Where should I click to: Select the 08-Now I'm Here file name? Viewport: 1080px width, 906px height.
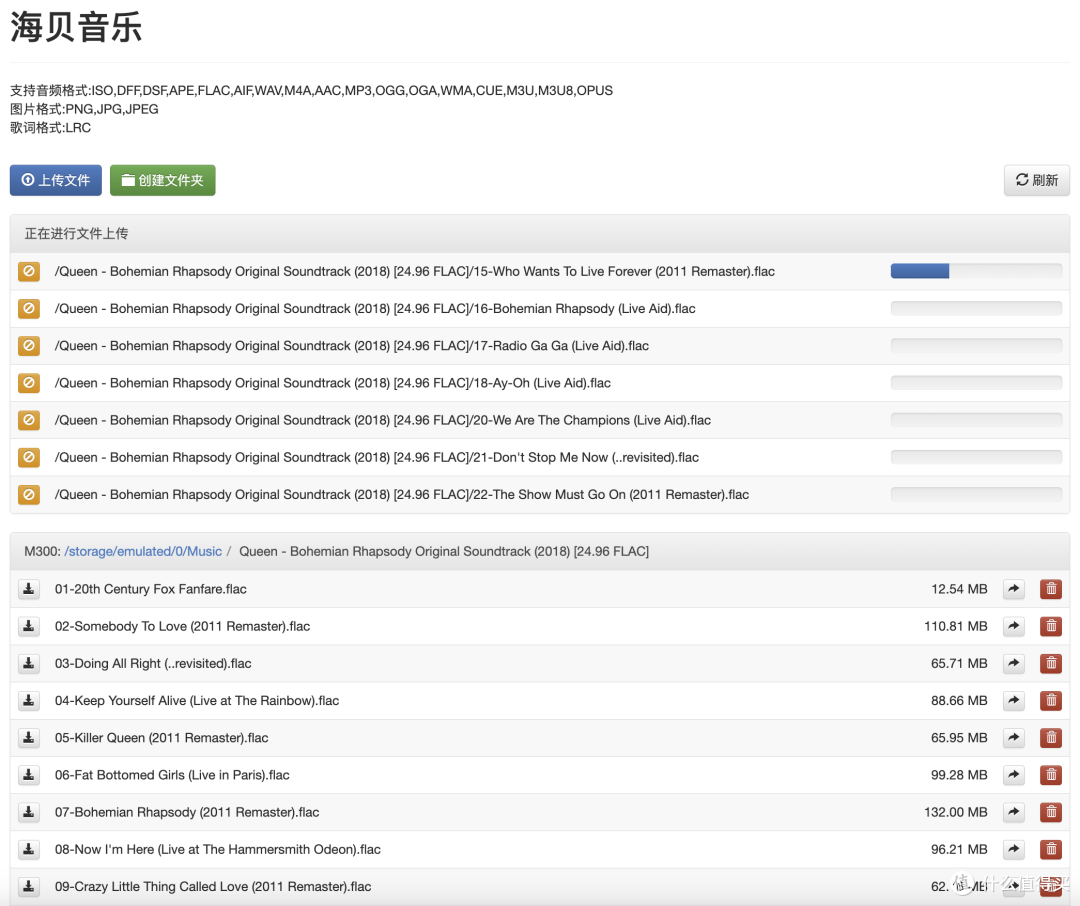[218, 850]
